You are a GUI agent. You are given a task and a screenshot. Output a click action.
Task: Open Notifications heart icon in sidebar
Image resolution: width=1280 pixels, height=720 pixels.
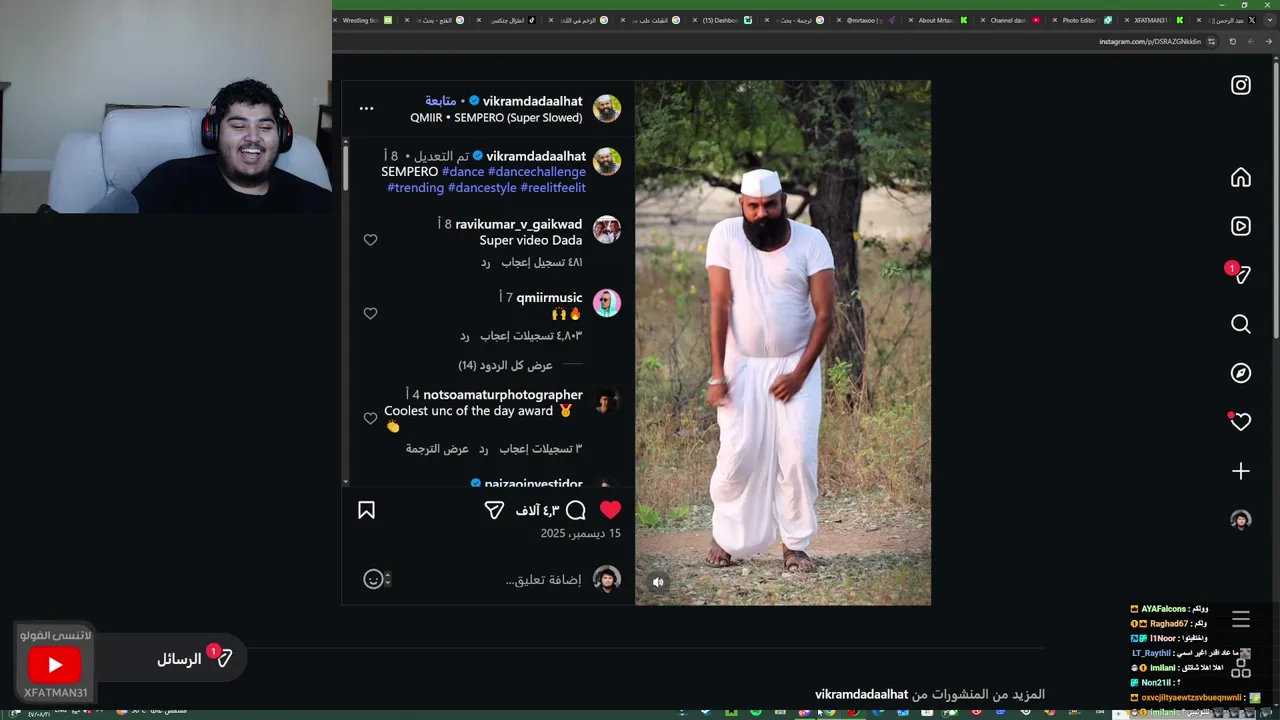1241,422
